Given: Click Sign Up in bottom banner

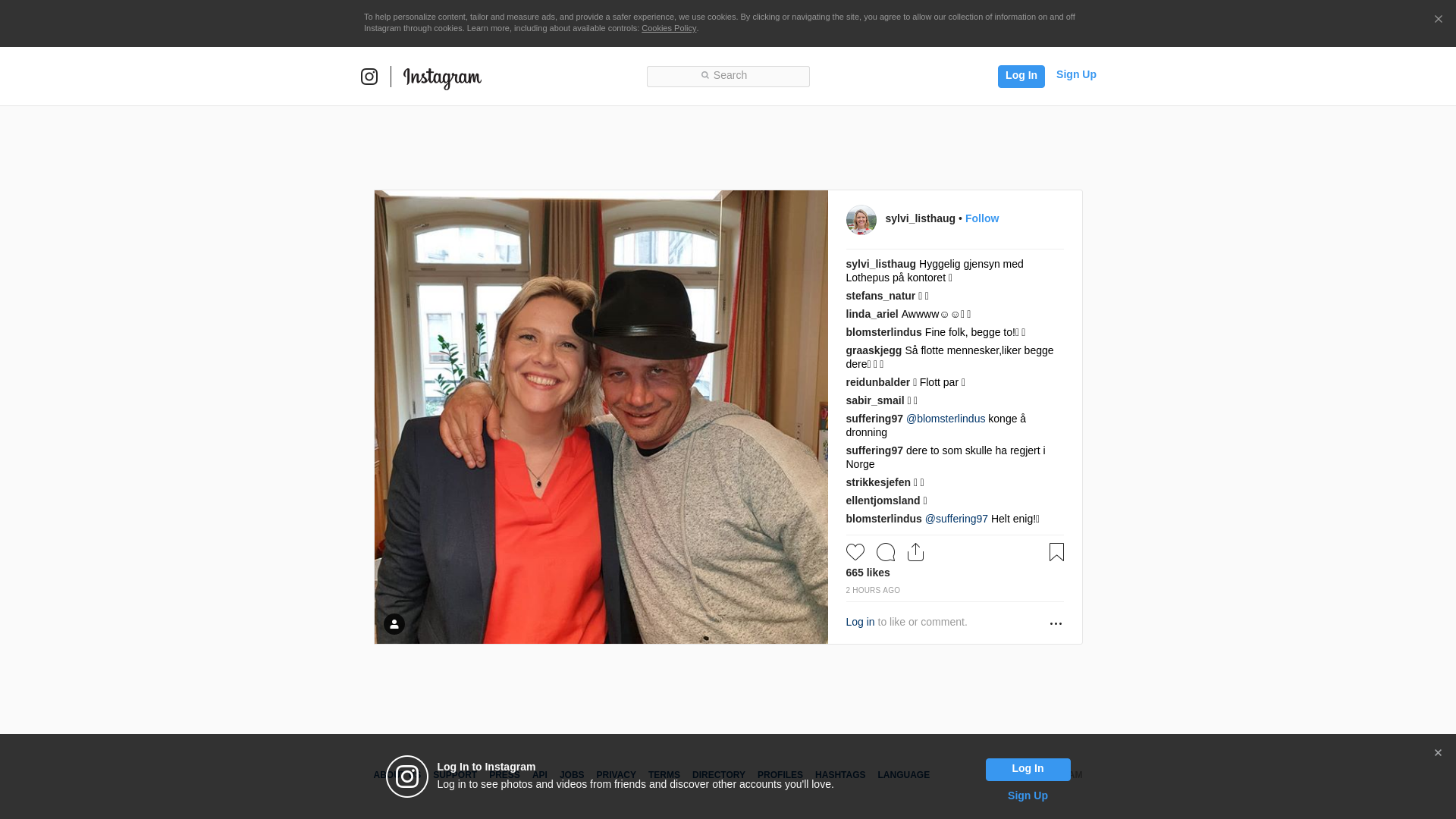Looking at the screenshot, I should pyautogui.click(x=1028, y=795).
